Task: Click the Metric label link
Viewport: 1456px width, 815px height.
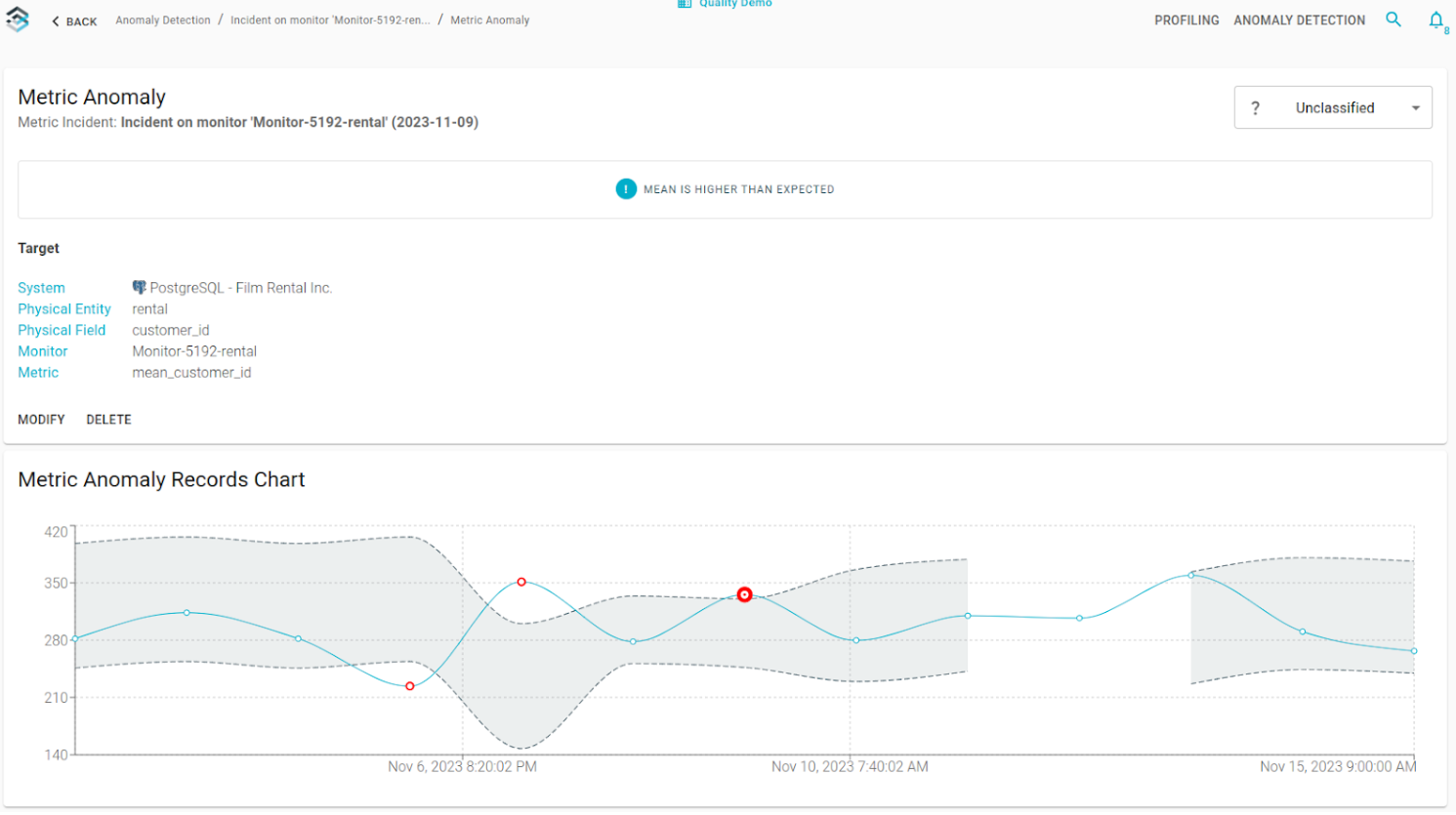Action: click(38, 373)
